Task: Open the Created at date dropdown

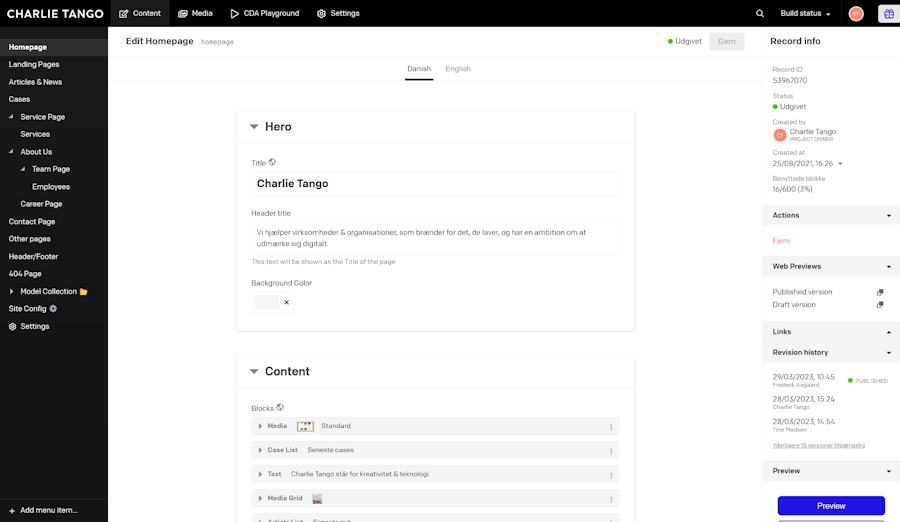Action: 840,164
